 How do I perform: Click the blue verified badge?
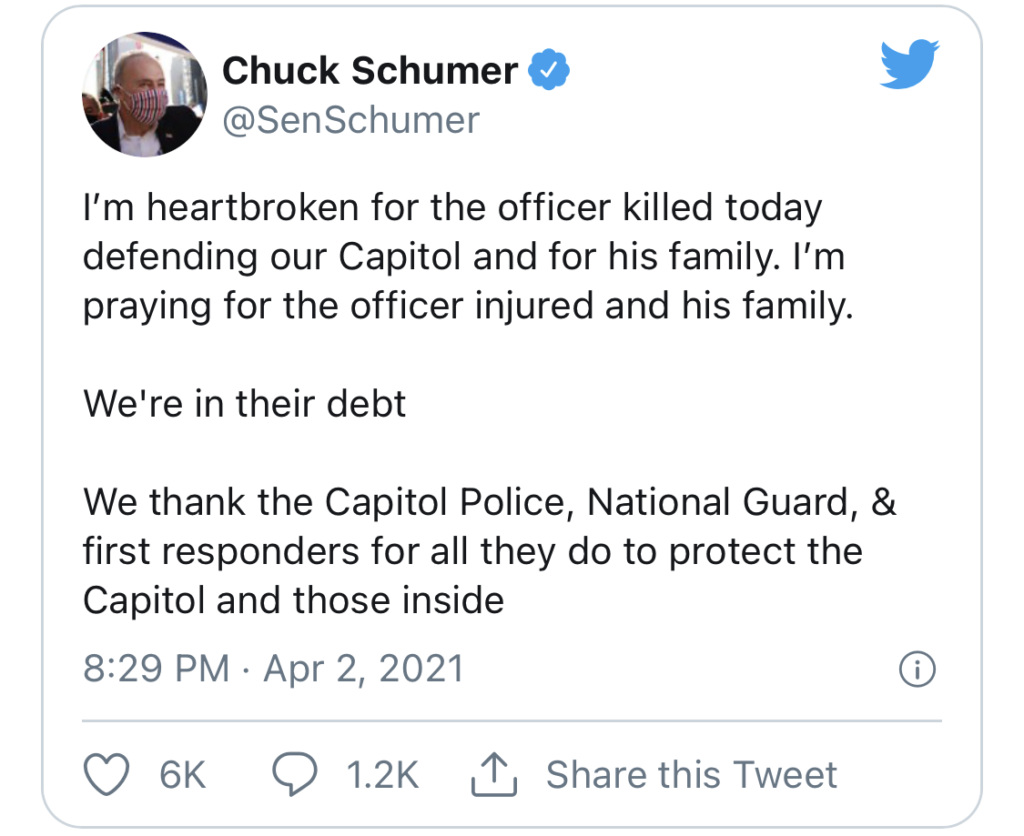click(549, 69)
